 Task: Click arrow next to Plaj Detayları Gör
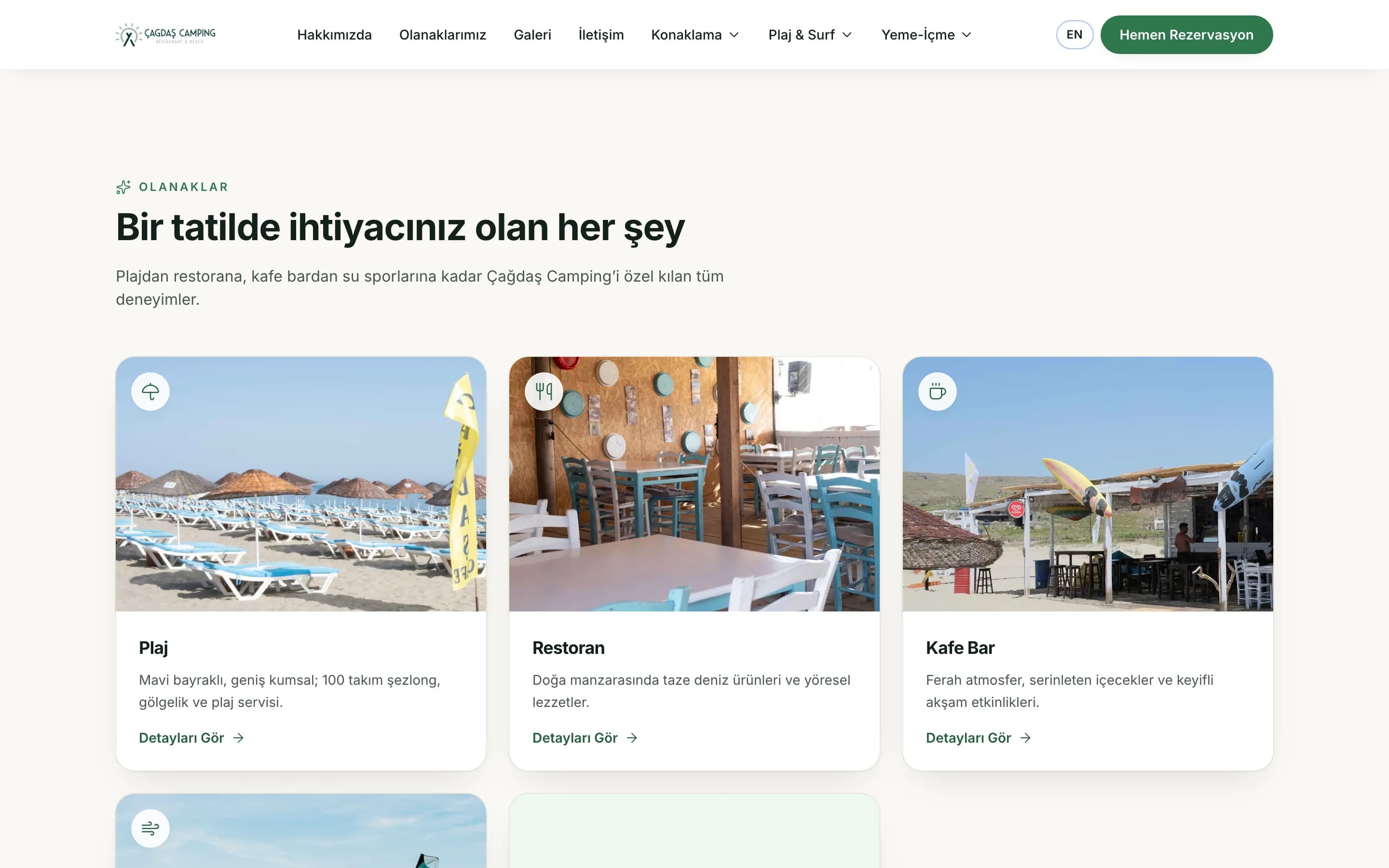coord(239,738)
